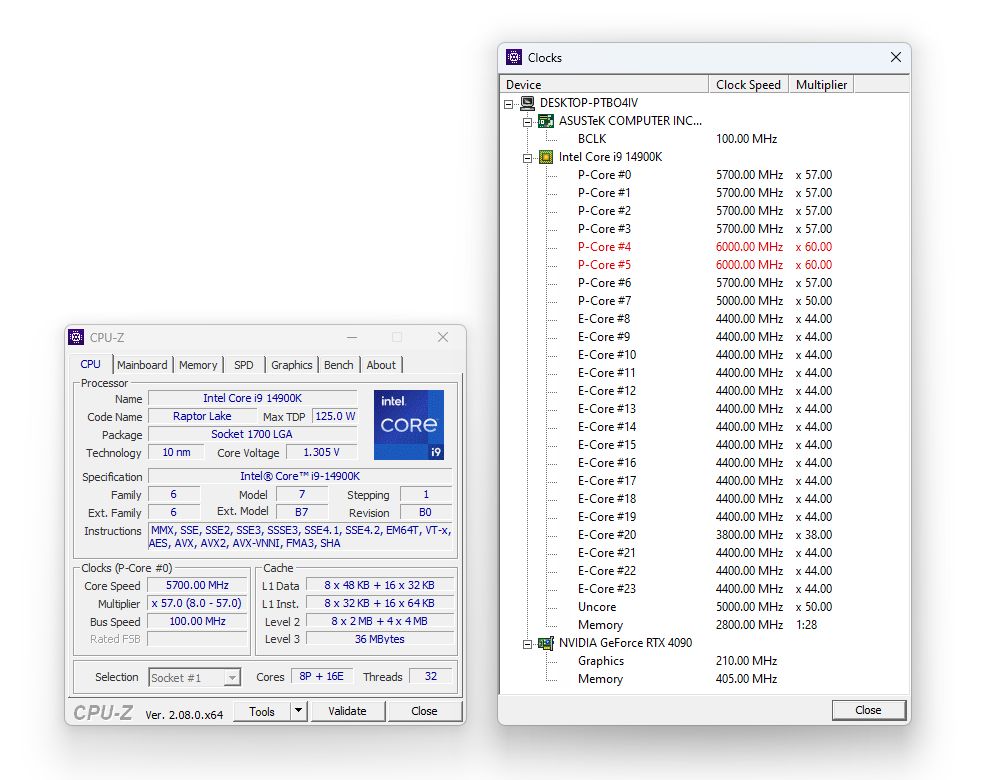Click the Clocks window title bar icon
This screenshot has height=780, width=1000.
pos(514,57)
